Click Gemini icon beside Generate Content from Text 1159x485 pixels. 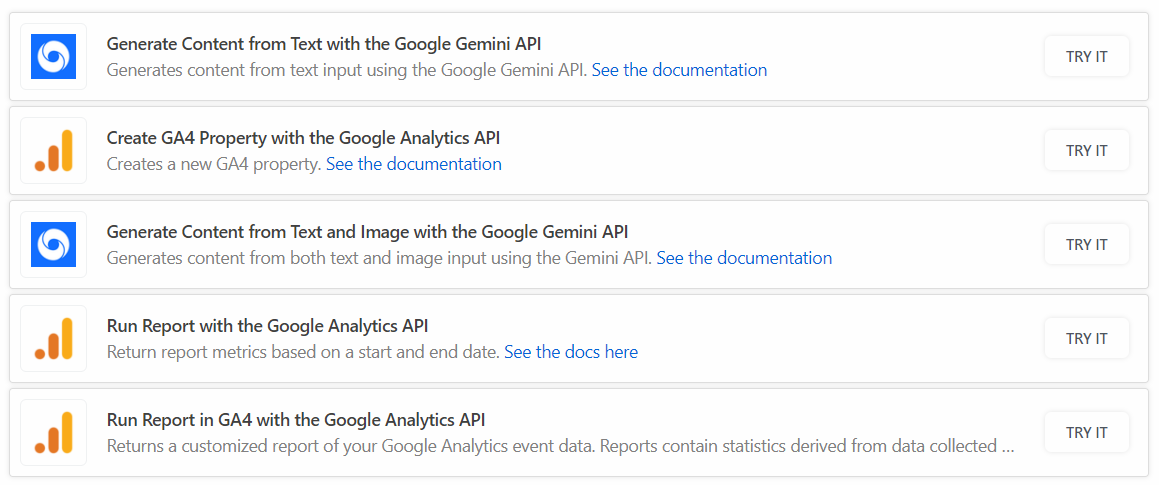coord(53,56)
